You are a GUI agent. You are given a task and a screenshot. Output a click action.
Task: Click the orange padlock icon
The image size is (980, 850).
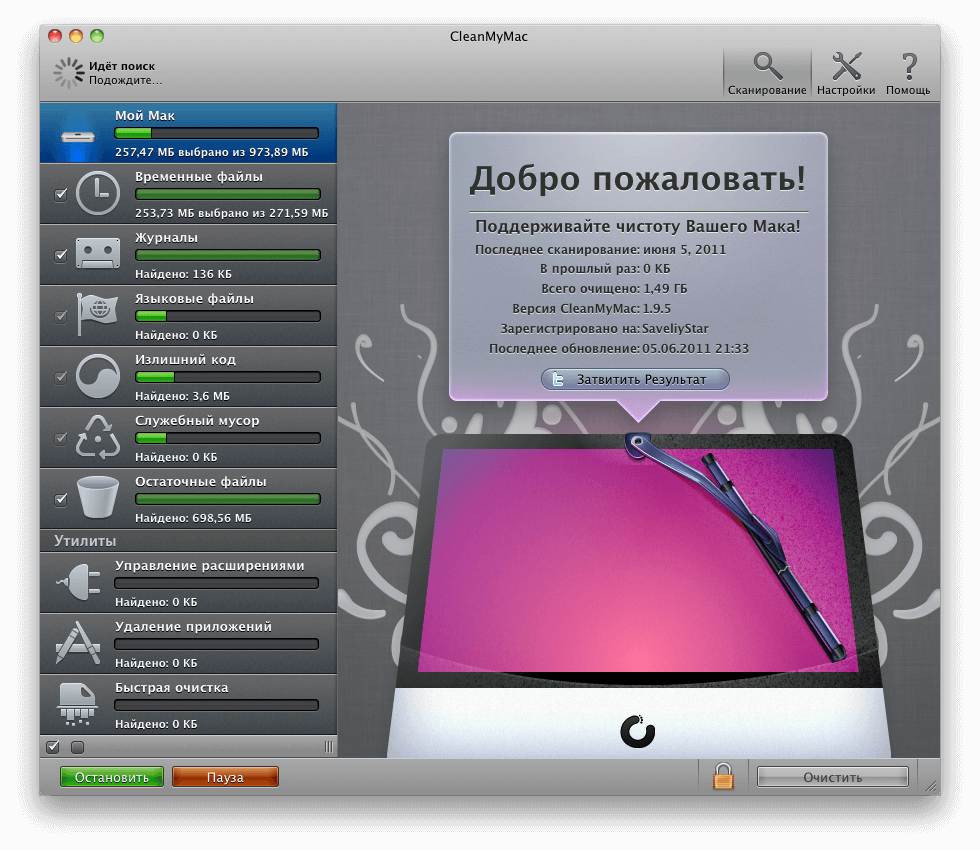click(723, 776)
